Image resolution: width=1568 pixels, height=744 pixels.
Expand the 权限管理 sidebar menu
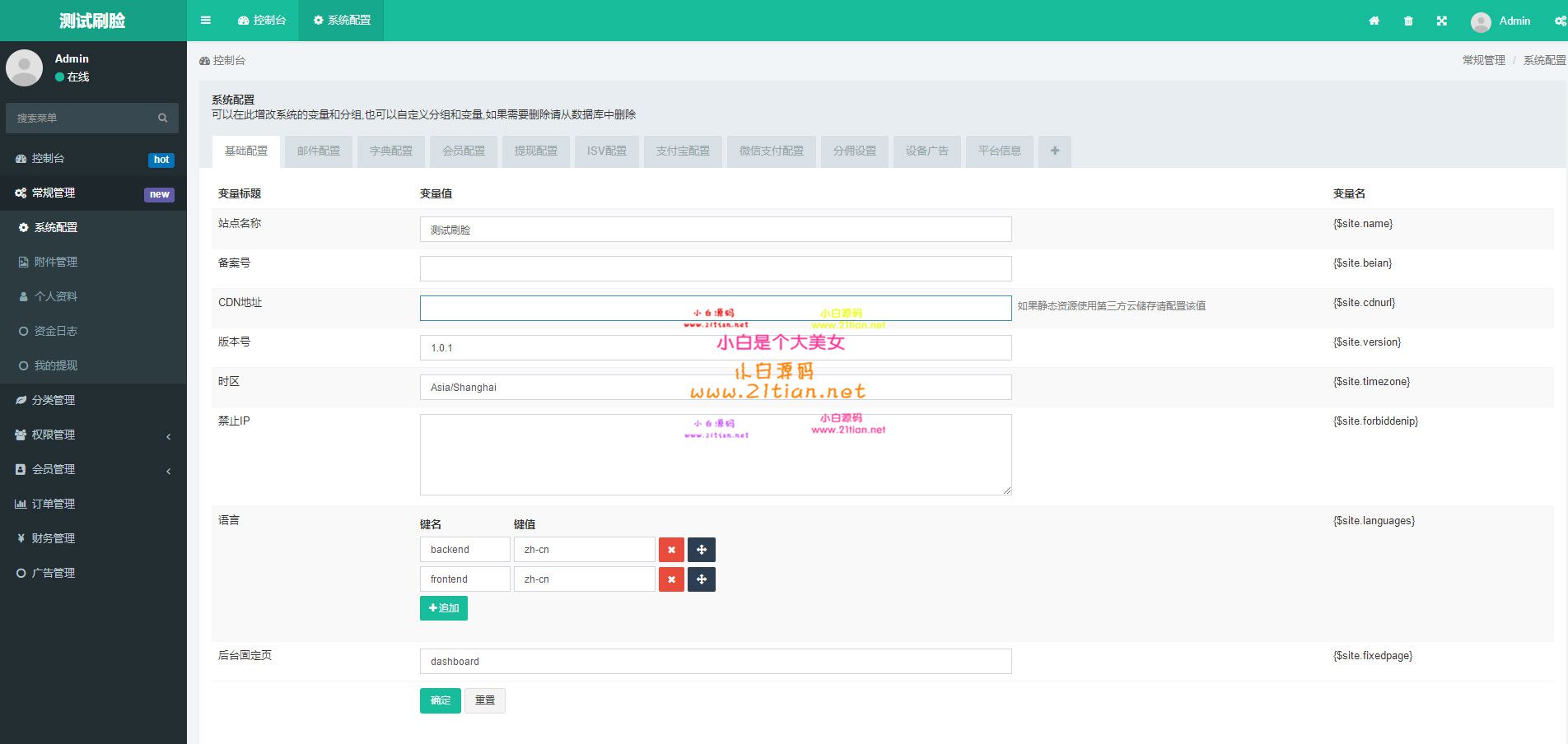click(93, 435)
